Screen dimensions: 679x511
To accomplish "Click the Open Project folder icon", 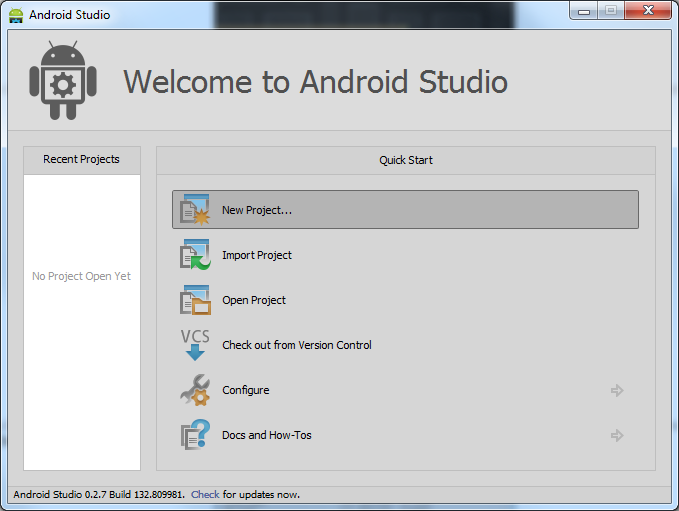I will (194, 300).
